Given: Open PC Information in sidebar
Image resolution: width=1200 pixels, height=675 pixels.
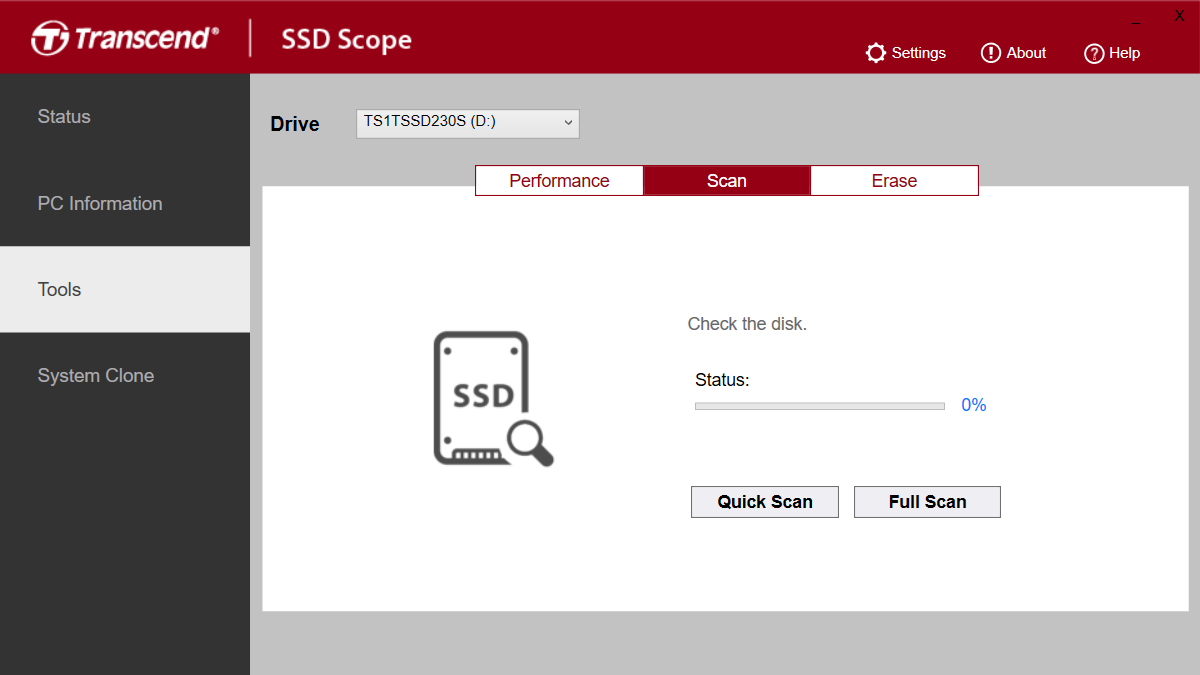Looking at the screenshot, I should click(x=125, y=203).
